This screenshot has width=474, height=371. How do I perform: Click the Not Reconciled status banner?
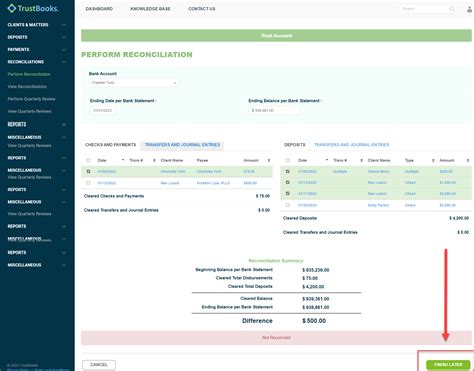click(276, 338)
